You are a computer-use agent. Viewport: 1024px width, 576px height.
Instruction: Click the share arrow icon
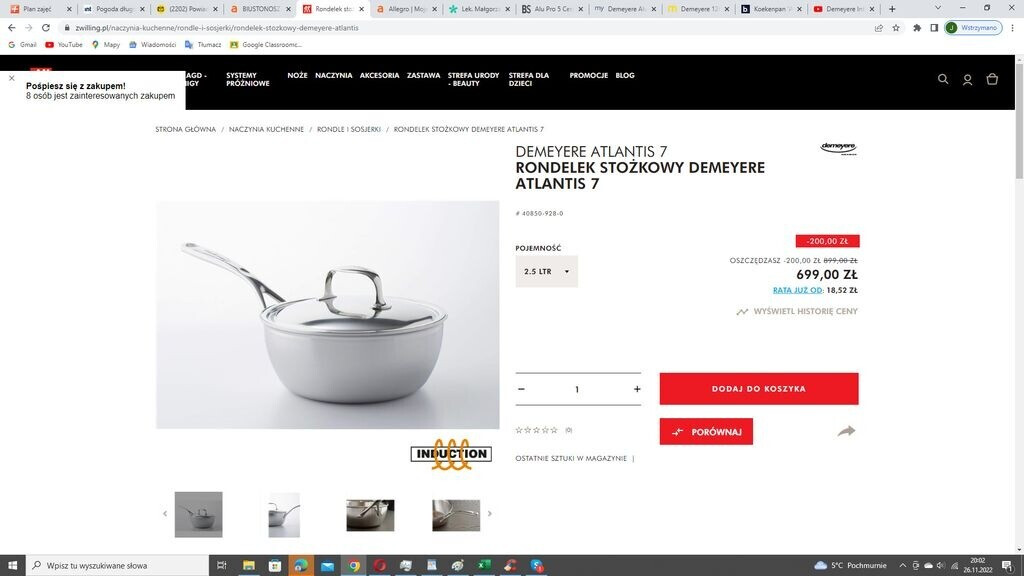(x=846, y=431)
